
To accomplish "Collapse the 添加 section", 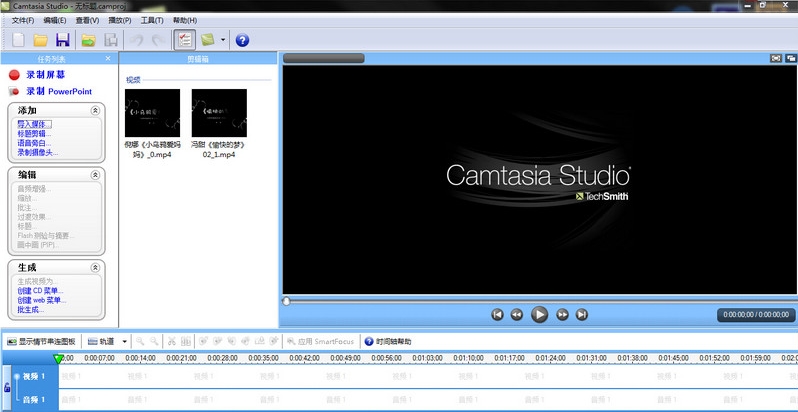I will (95, 110).
